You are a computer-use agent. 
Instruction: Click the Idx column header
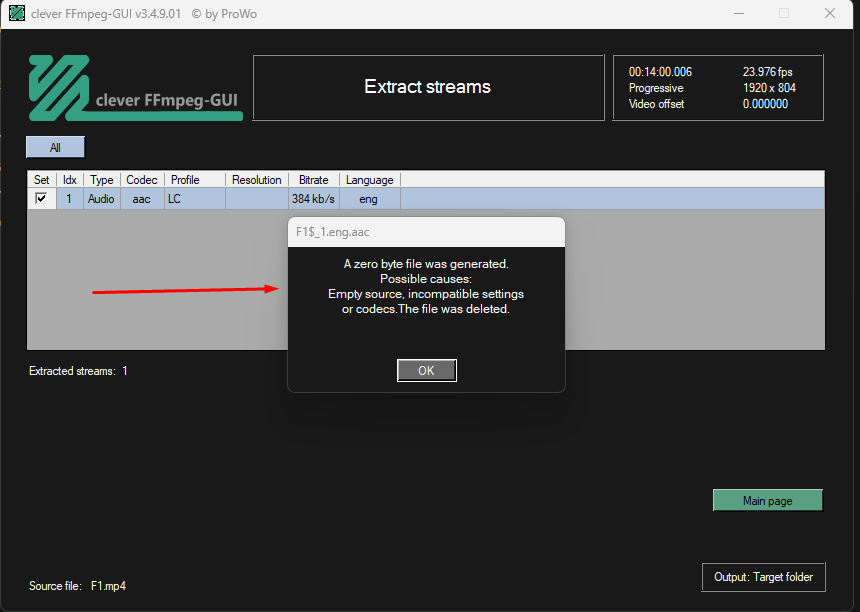70,180
